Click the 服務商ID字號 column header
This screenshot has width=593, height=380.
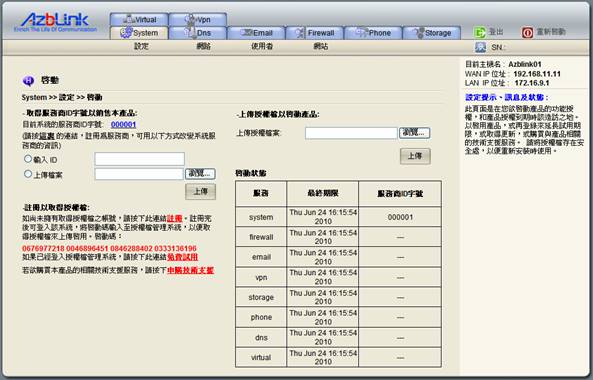[400, 194]
